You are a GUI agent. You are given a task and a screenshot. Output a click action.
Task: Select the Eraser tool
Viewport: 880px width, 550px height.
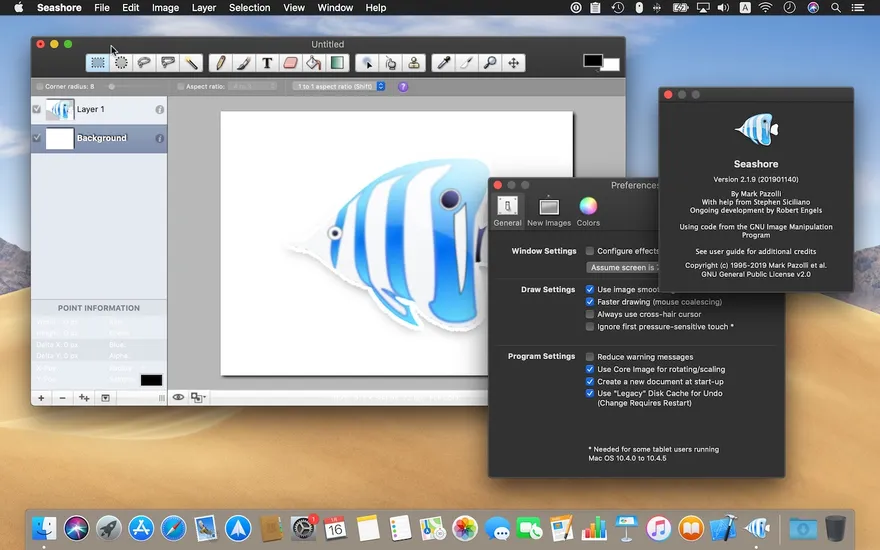coord(290,63)
